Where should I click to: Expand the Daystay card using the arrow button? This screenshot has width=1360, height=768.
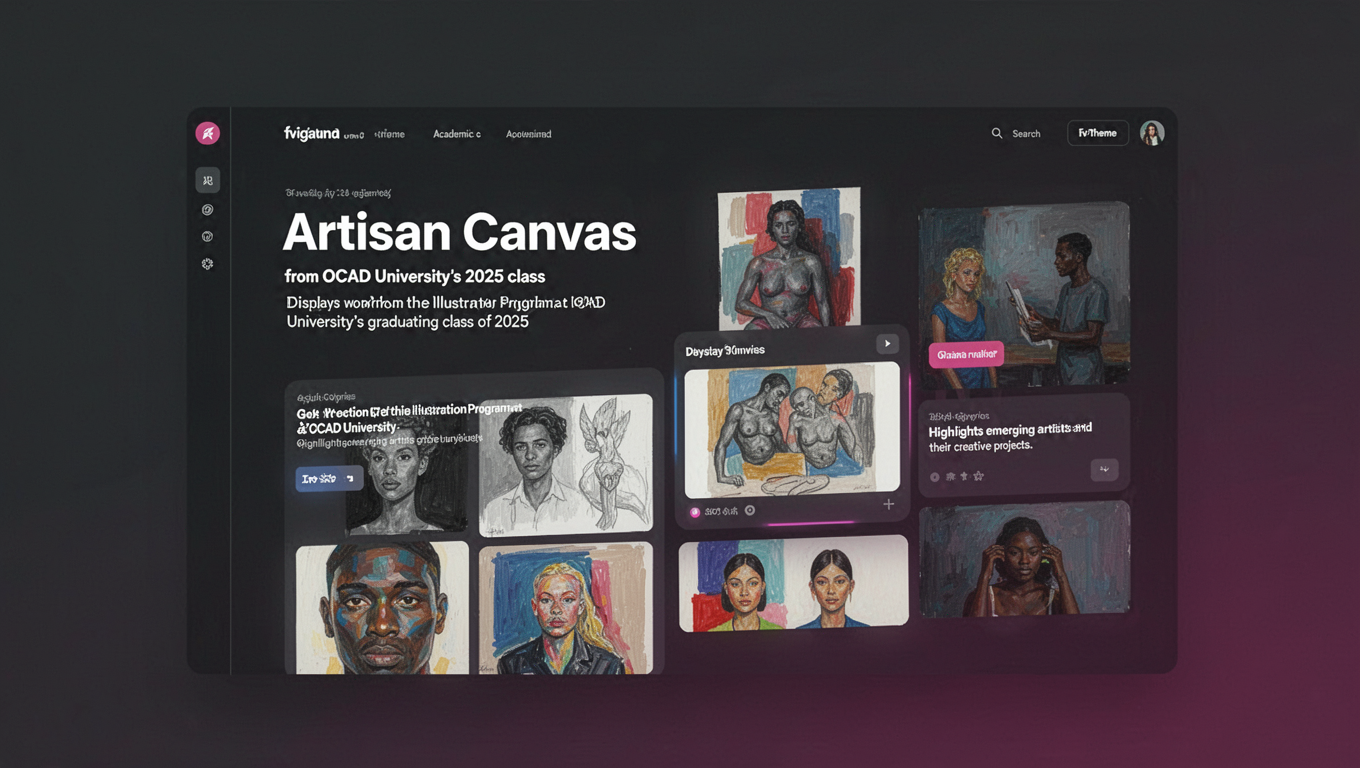click(x=887, y=343)
